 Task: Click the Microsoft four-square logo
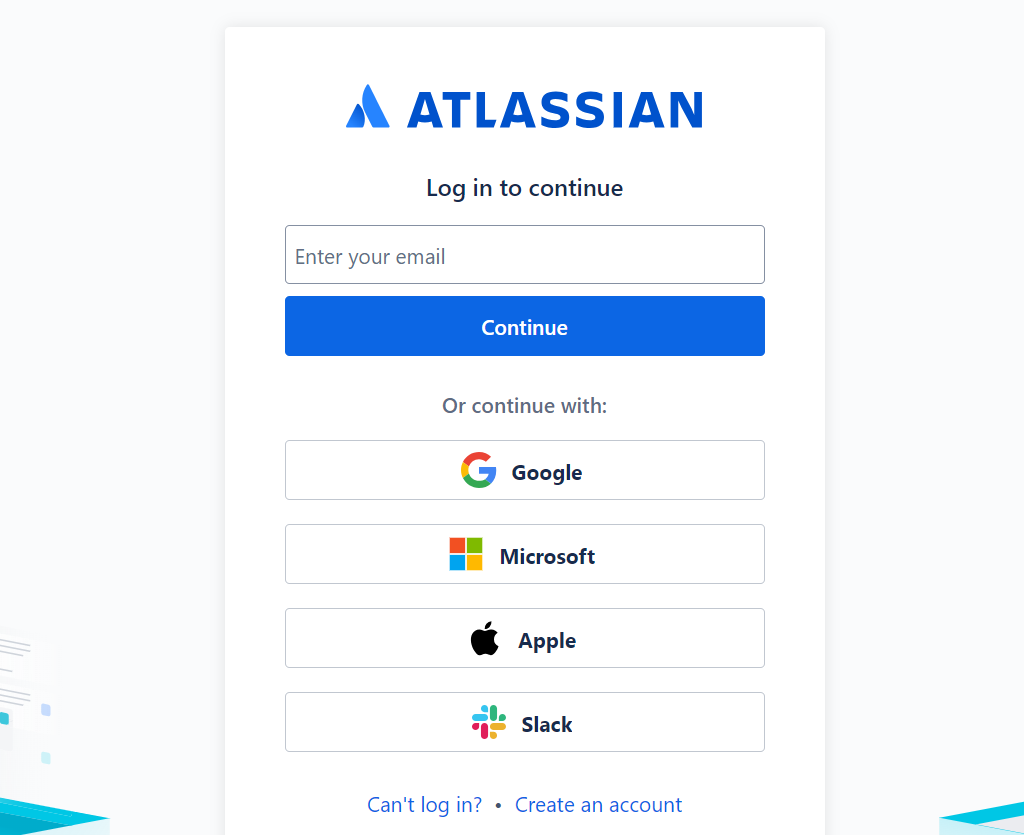point(466,554)
